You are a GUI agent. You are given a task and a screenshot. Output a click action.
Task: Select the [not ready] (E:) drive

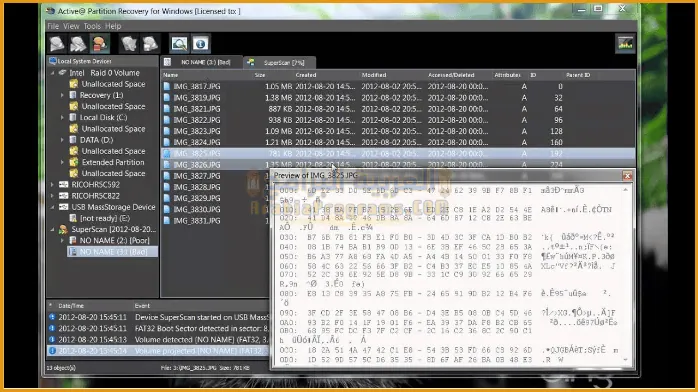(105, 218)
